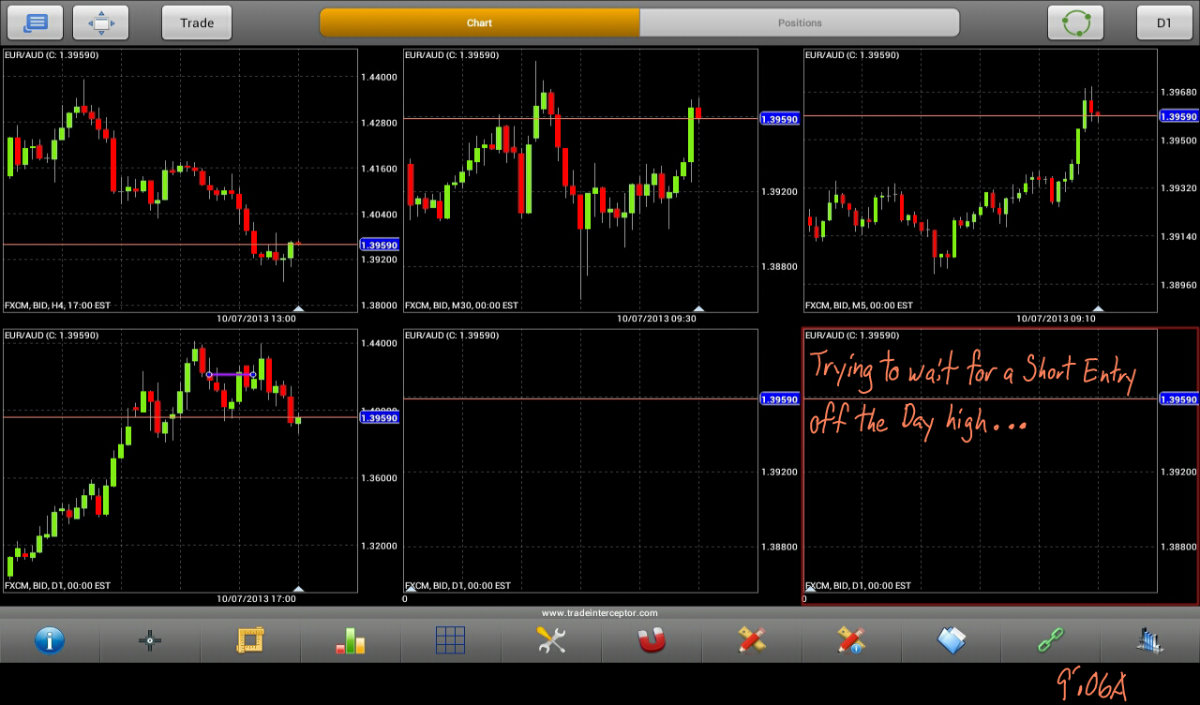
Task: Select the crosshair tool
Action: pyautogui.click(x=150, y=641)
